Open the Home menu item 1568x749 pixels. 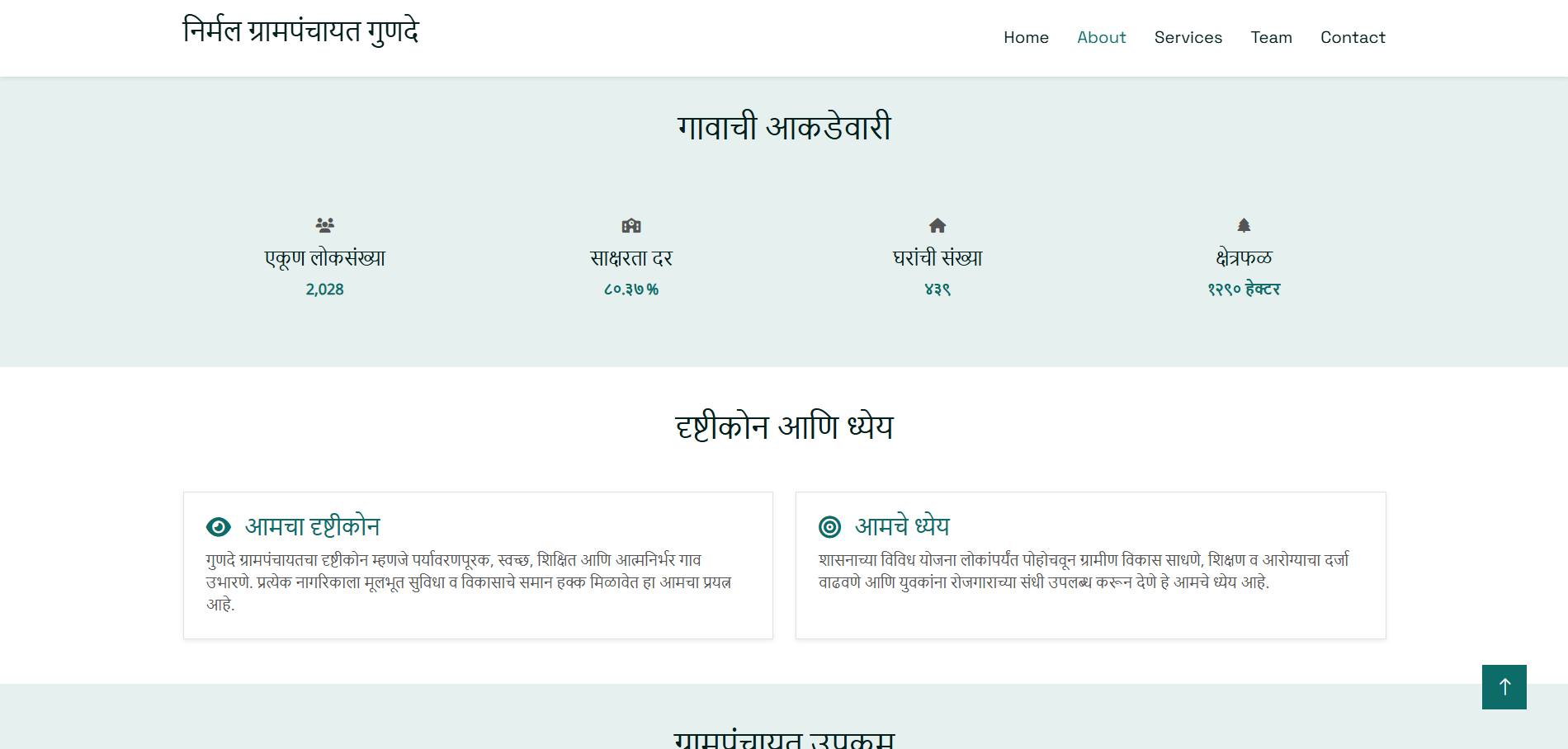1026,38
